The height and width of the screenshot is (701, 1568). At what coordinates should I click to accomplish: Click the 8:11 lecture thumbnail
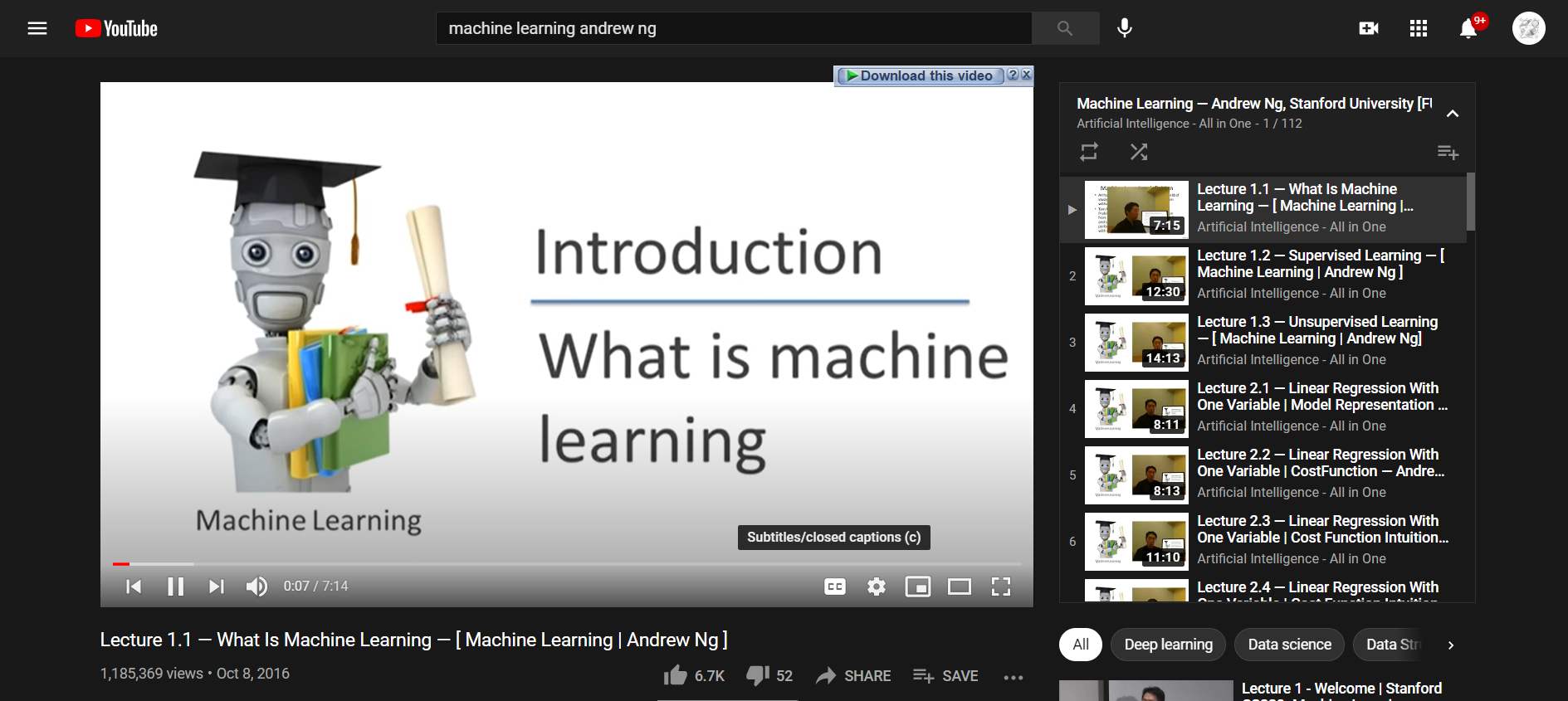click(x=1136, y=409)
